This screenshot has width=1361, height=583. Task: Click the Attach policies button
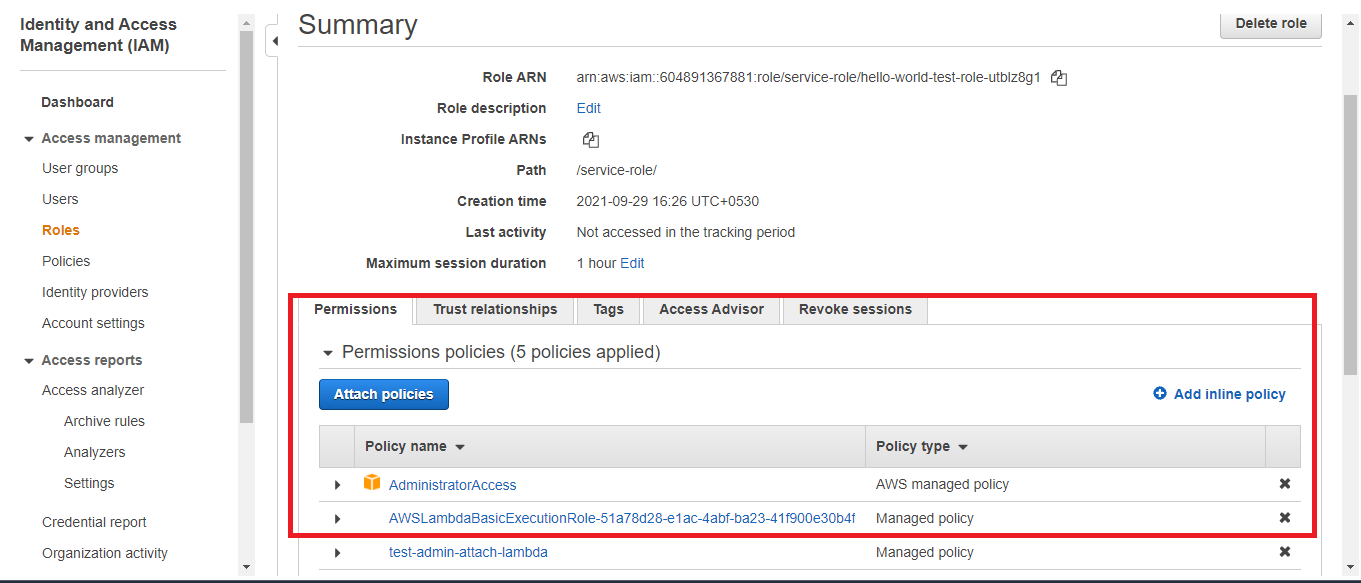(x=384, y=395)
